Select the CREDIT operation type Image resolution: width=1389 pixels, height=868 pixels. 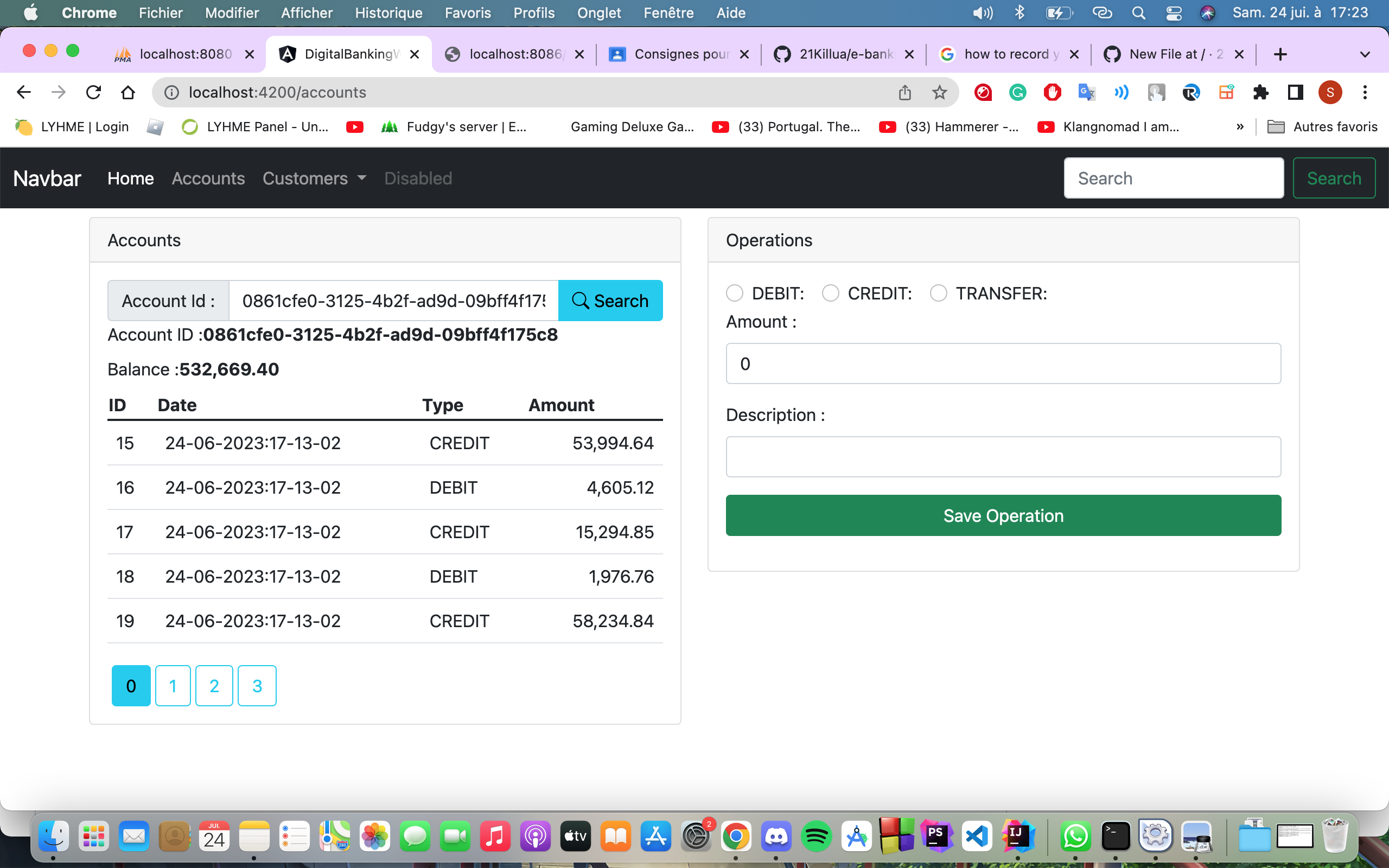tap(831, 293)
